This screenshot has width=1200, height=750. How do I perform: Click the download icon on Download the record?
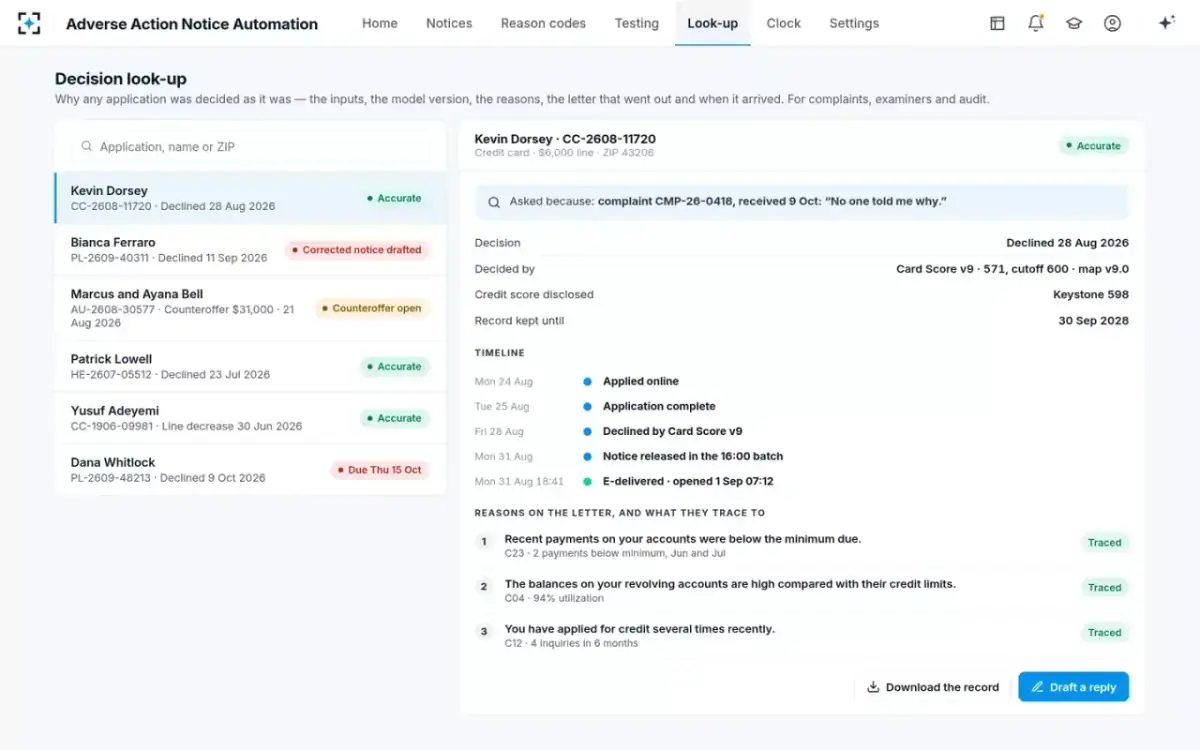(x=873, y=687)
